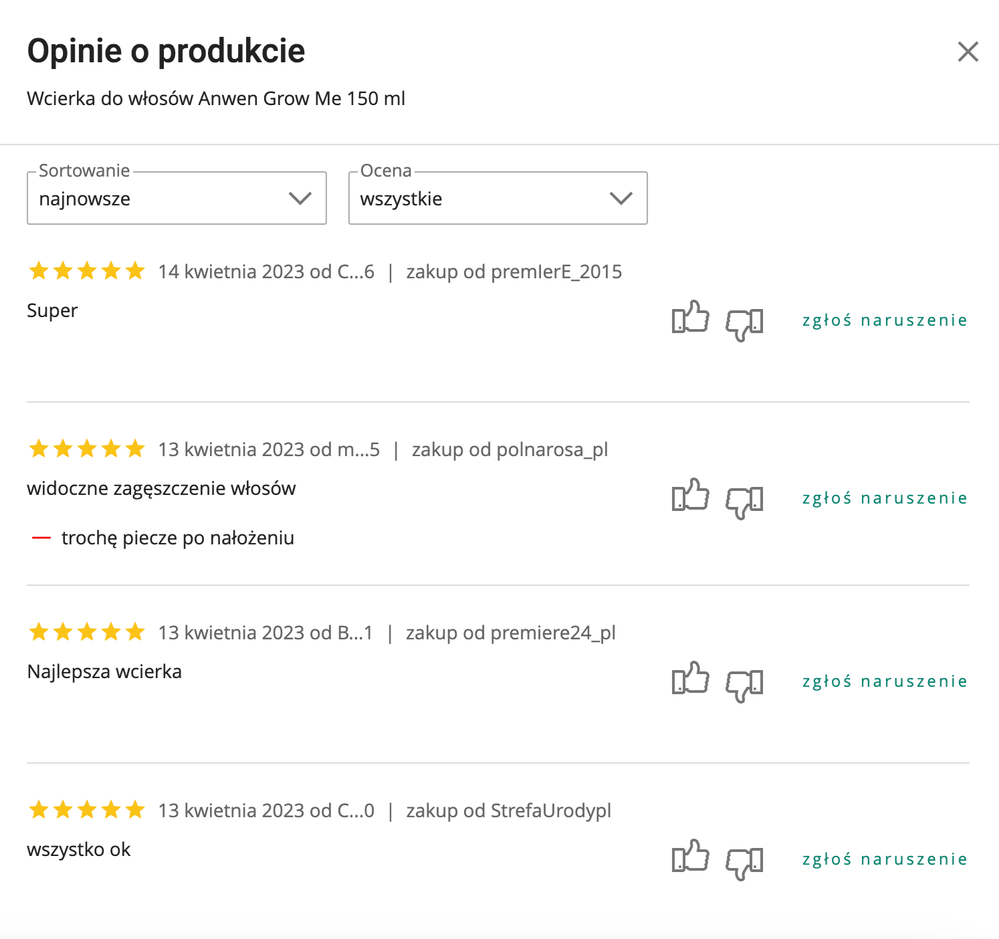The image size is (999, 939).
Task: Thumbs up the "wszystko ok" review
Action: point(690,856)
